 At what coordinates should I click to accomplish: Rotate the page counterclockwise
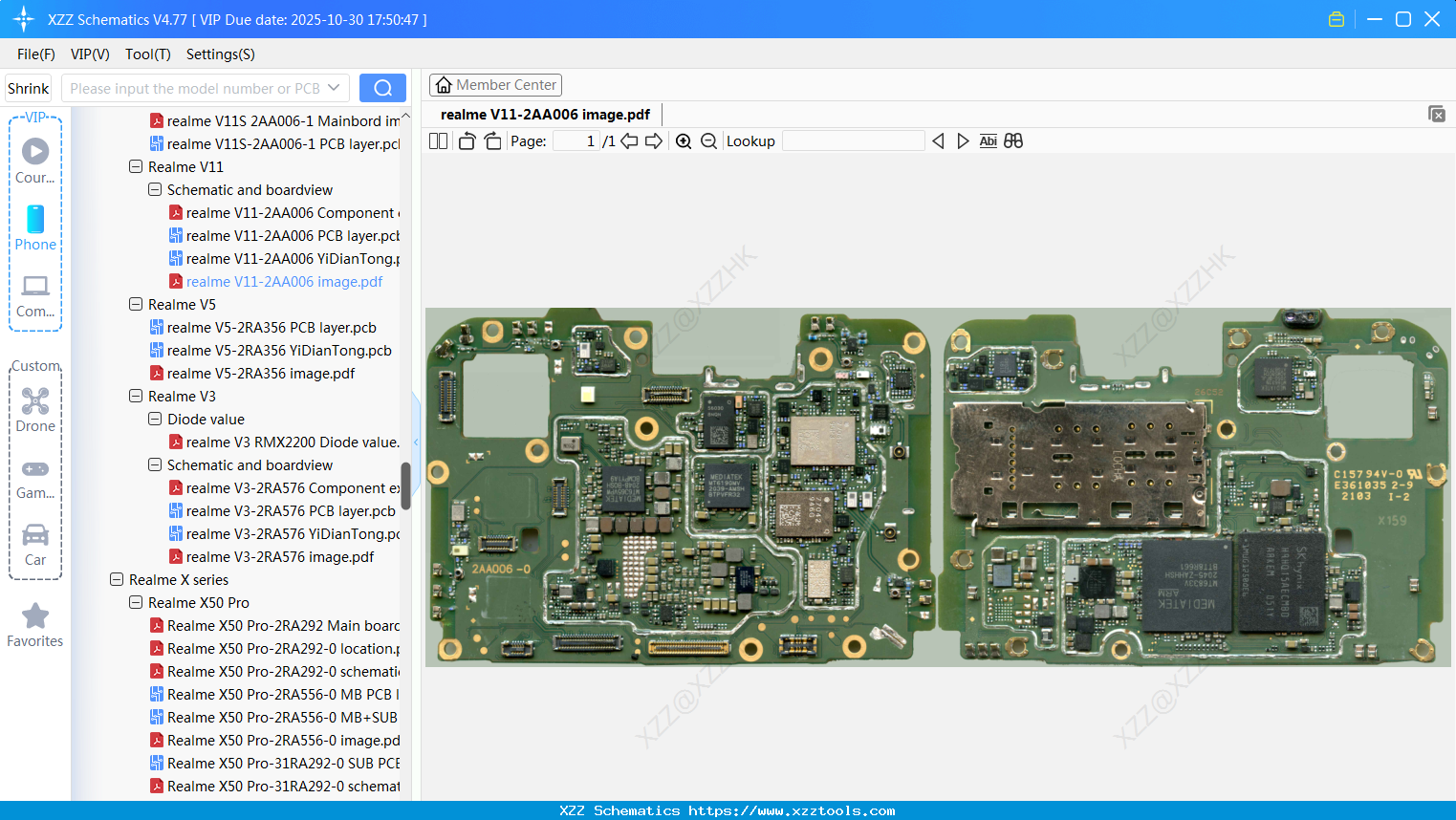467,141
